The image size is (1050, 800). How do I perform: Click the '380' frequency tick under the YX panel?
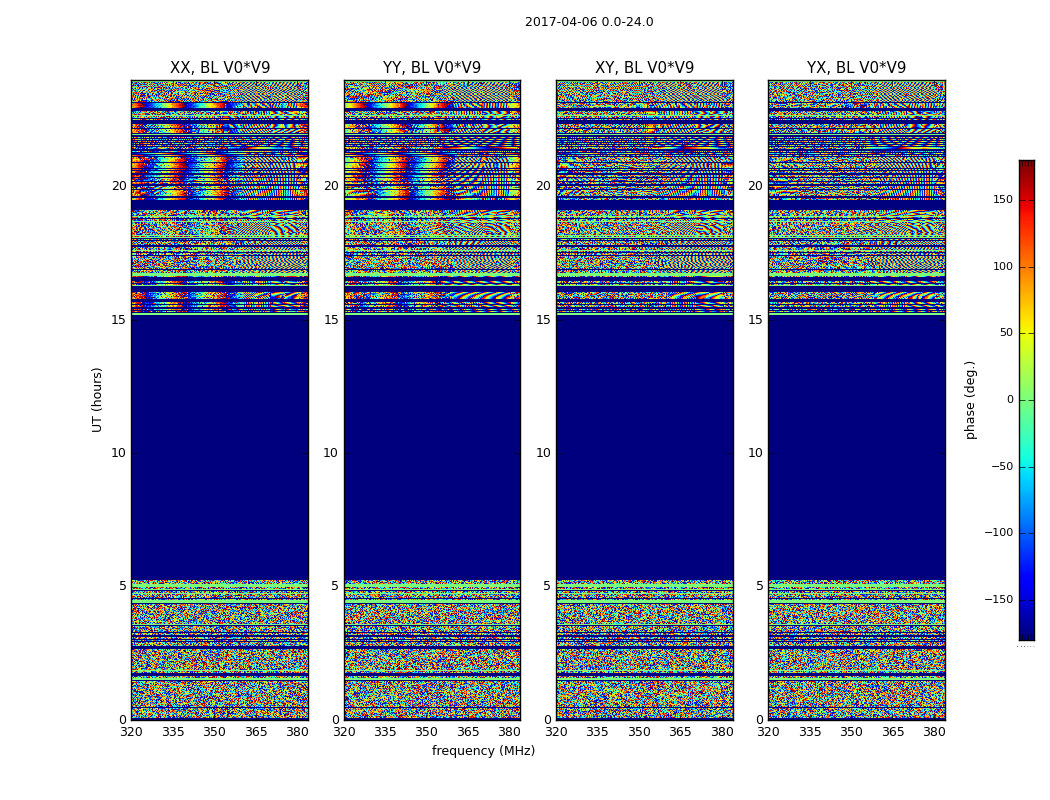click(934, 732)
